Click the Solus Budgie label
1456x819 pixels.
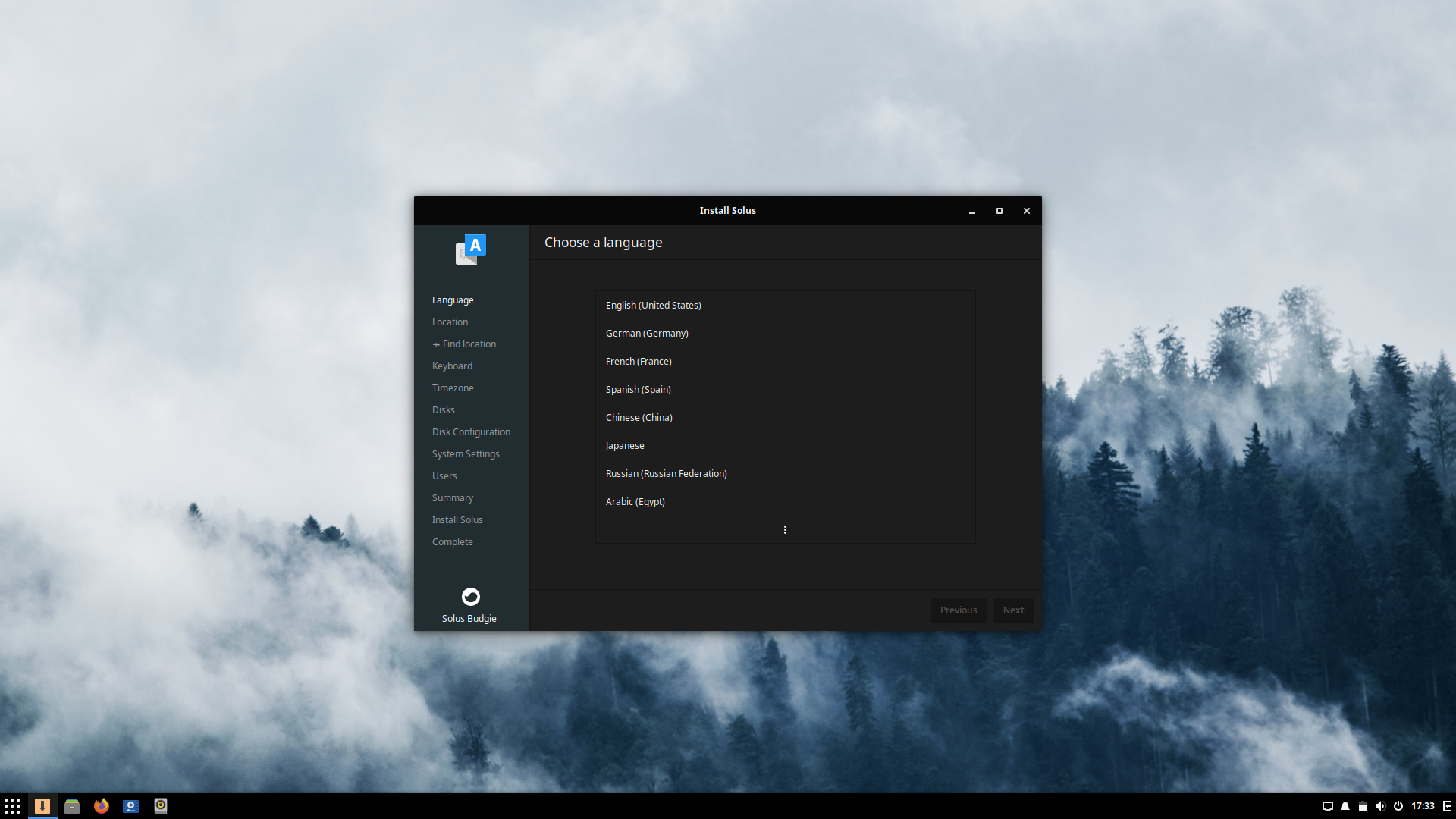pos(469,619)
